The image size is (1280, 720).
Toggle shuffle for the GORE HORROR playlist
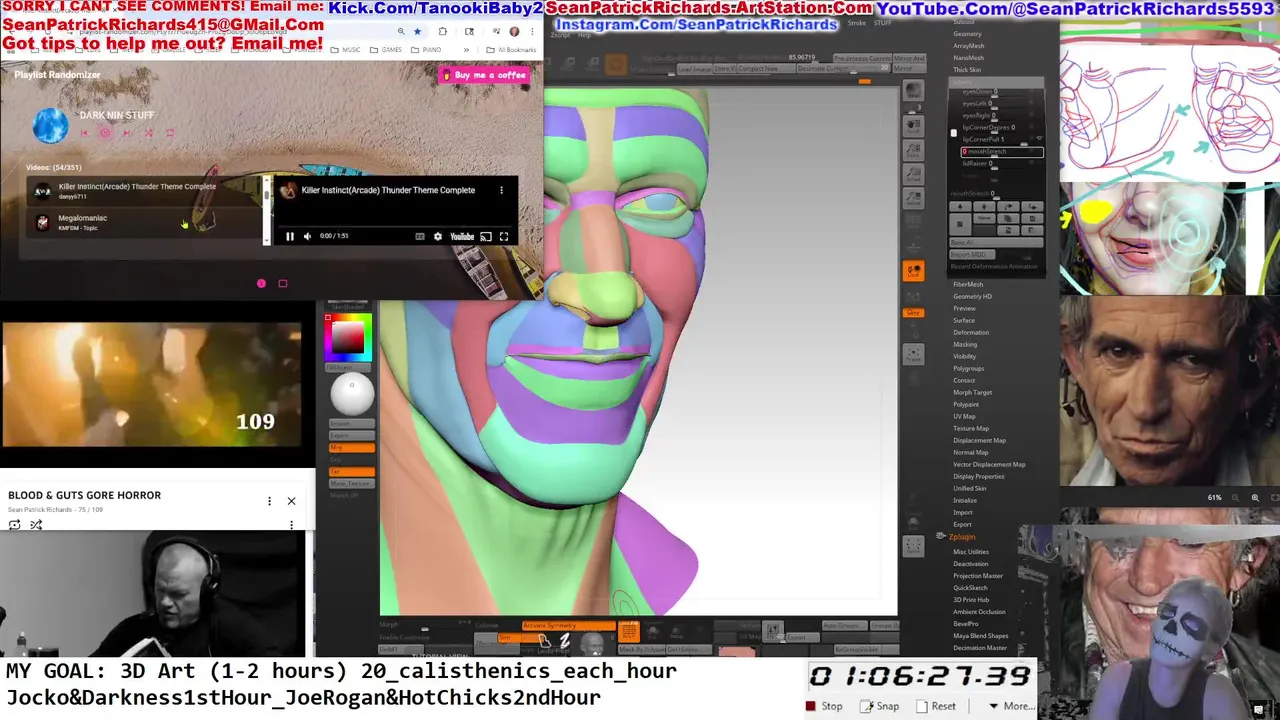[x=36, y=525]
